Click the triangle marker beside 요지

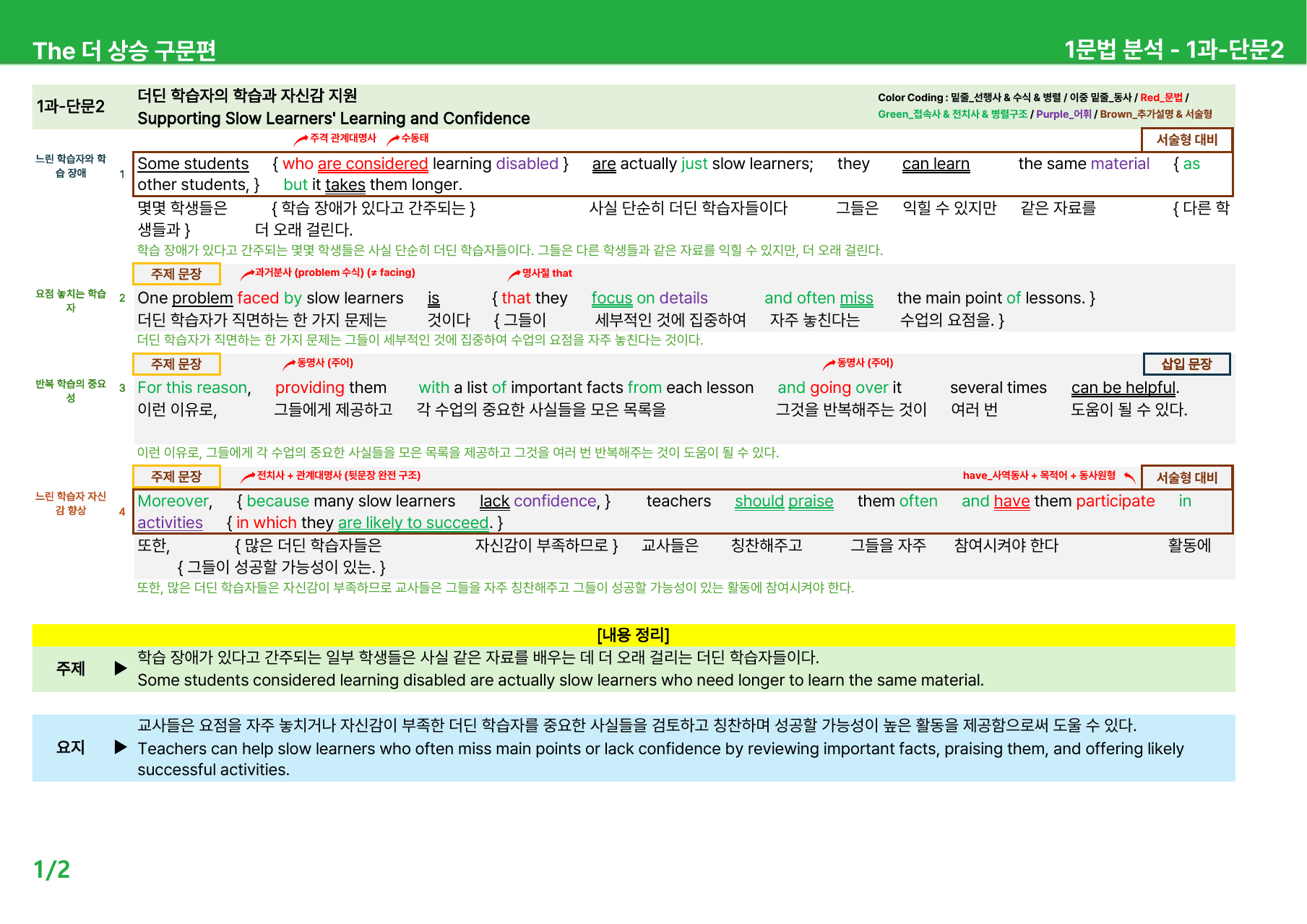(121, 747)
